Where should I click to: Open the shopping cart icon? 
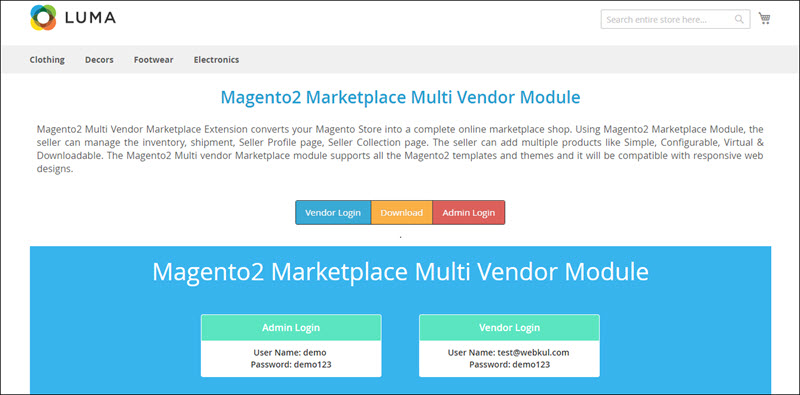click(764, 19)
